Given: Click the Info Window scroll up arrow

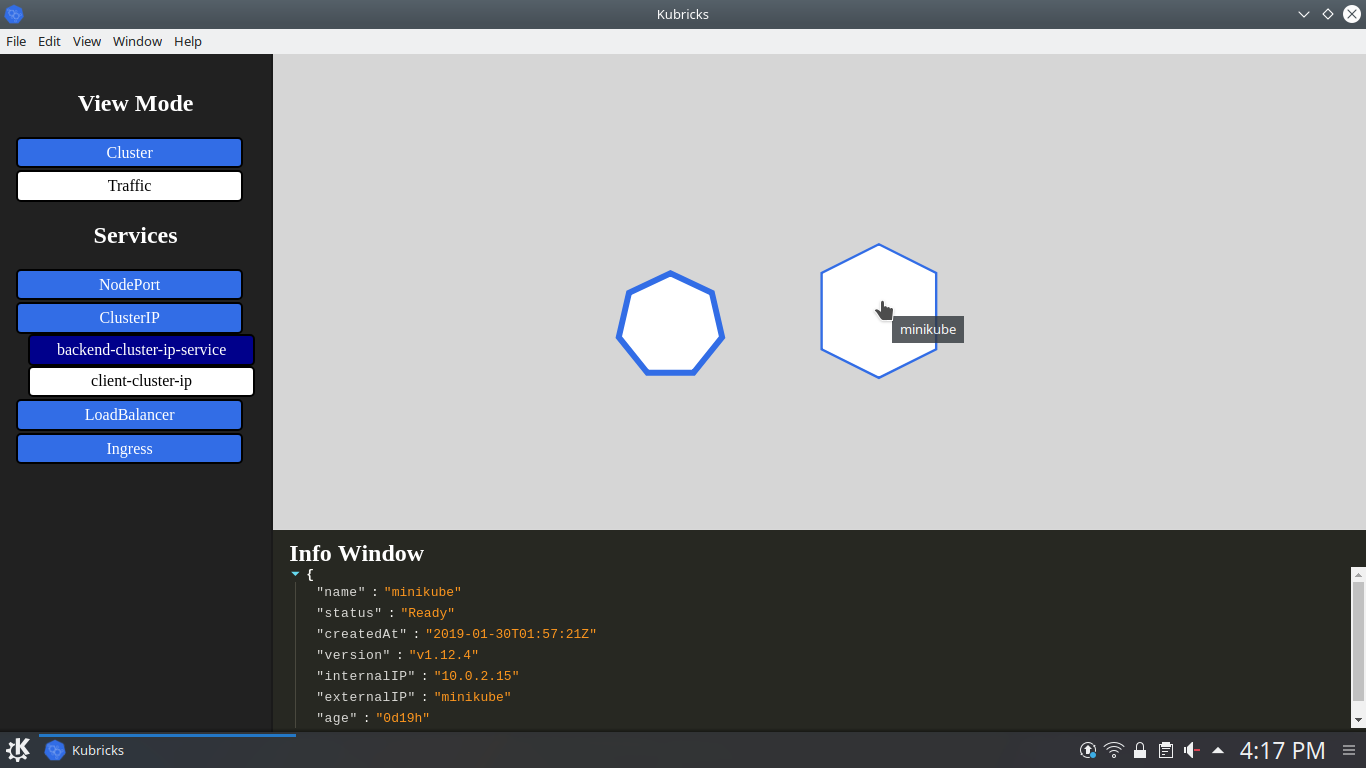Looking at the screenshot, I should 1358,574.
